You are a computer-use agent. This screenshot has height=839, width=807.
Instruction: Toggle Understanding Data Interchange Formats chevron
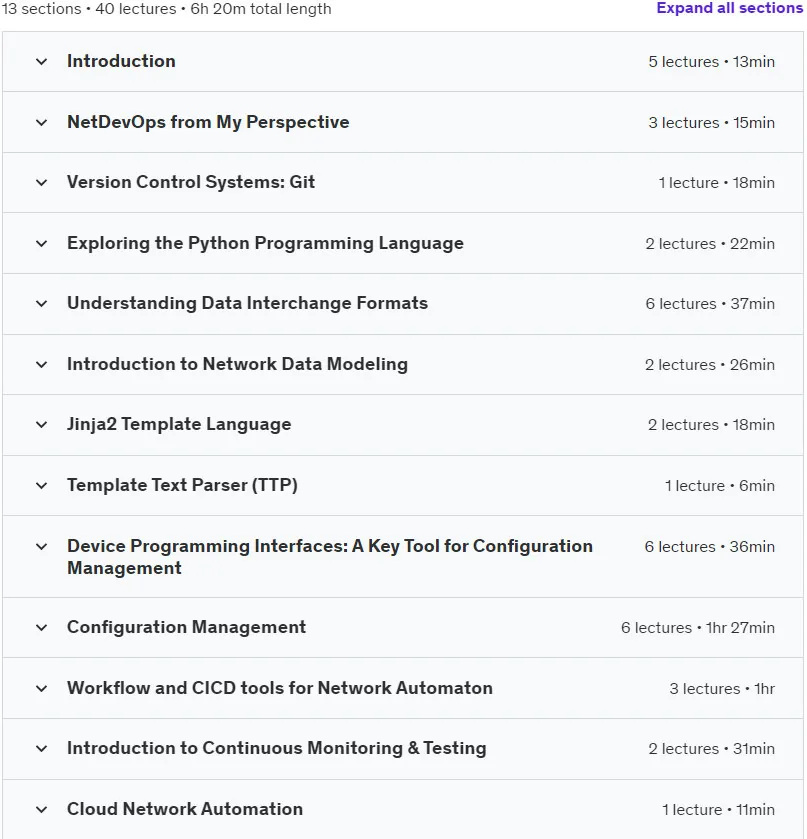click(x=41, y=303)
